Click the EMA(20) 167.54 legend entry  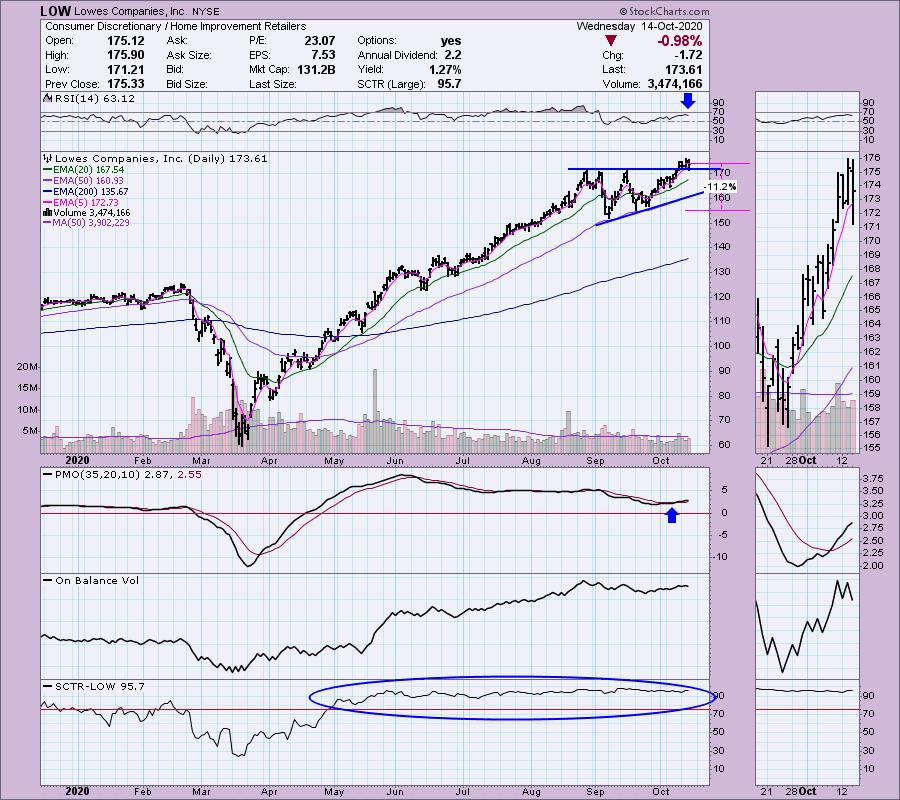(88, 170)
